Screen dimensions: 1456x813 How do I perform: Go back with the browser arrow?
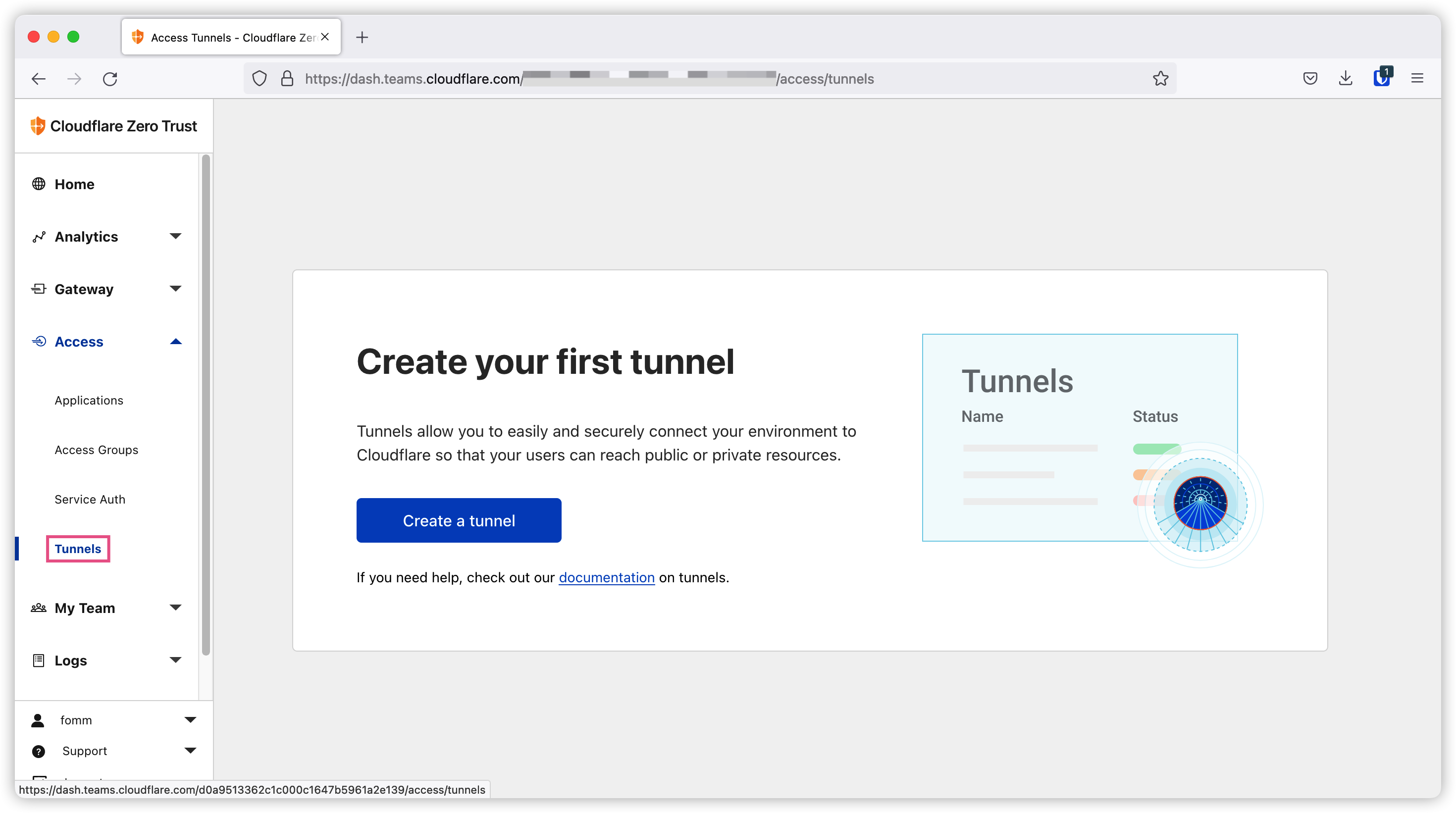click(x=39, y=79)
